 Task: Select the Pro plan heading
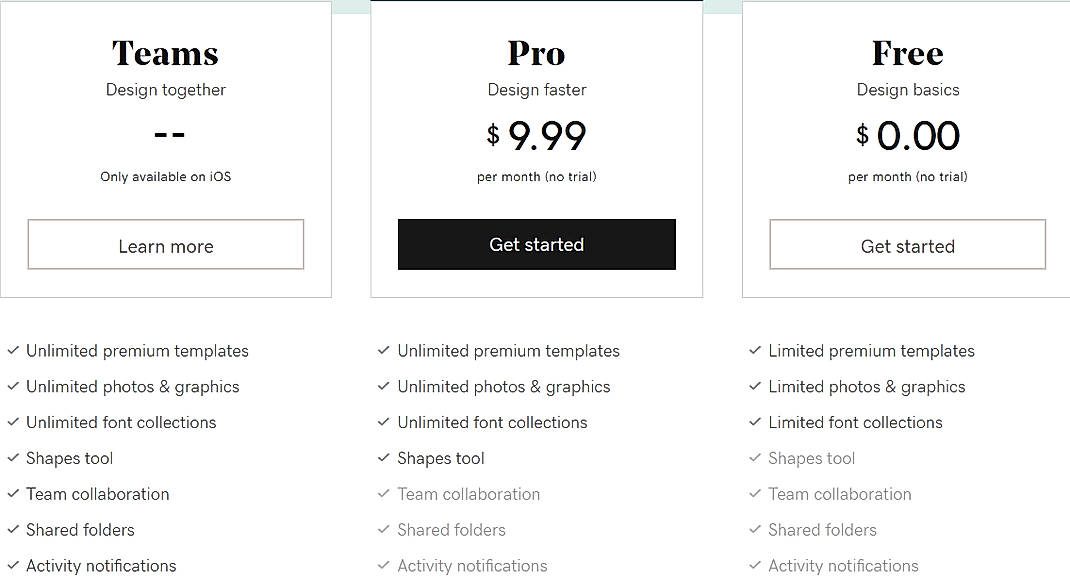coord(536,53)
